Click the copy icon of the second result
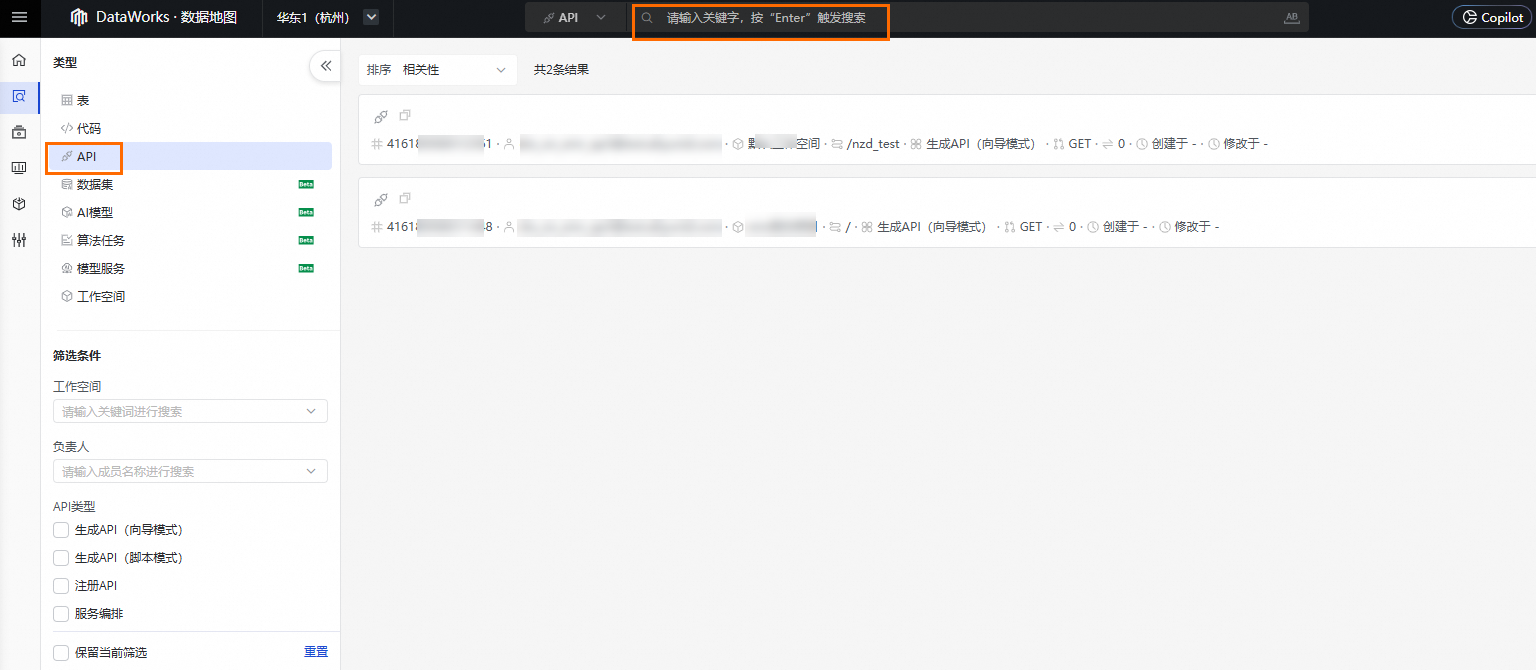 [405, 198]
